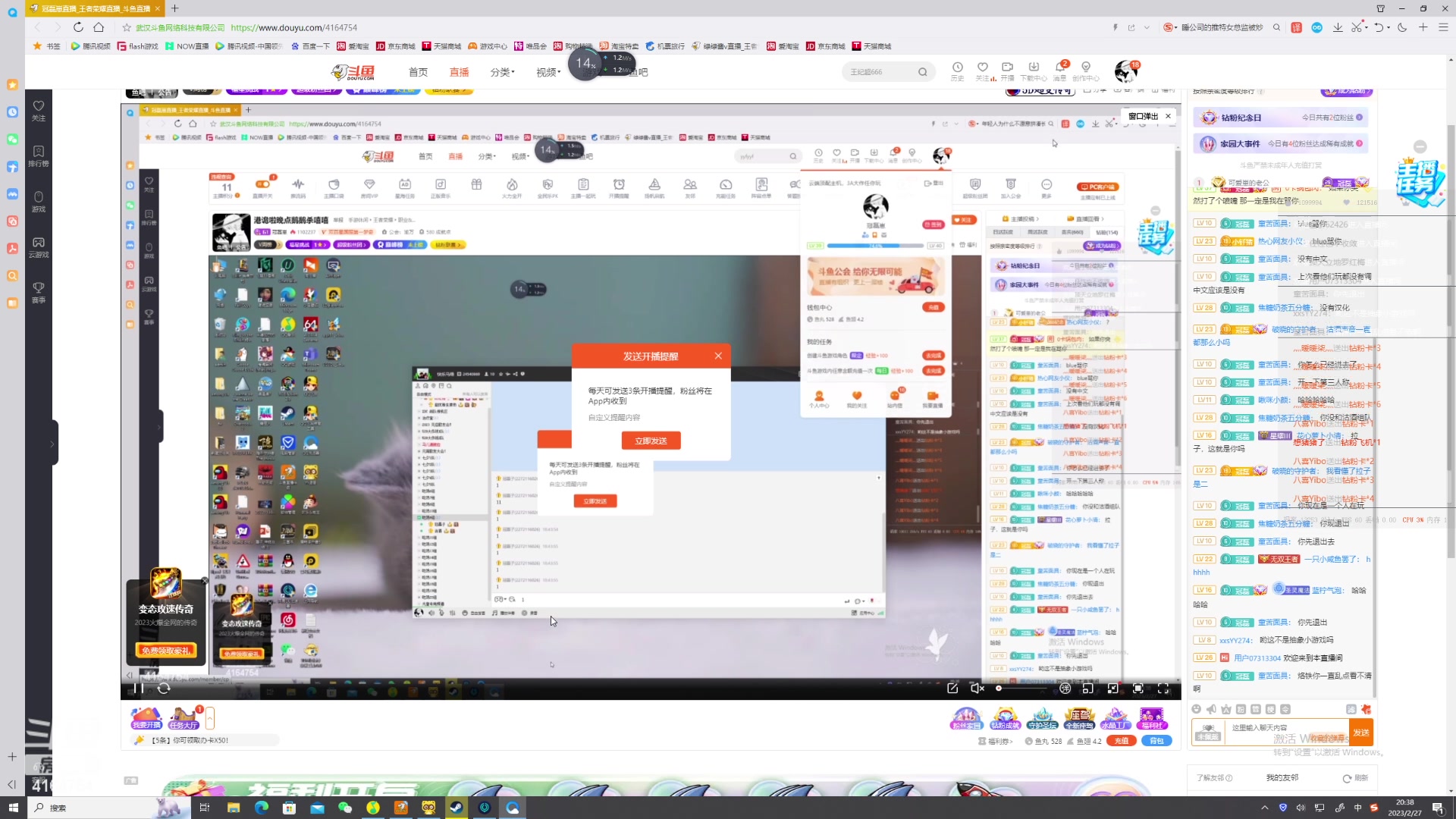Bookmark page with the star in address bar
This screenshot has height=819, width=1456.
(x=127, y=27)
